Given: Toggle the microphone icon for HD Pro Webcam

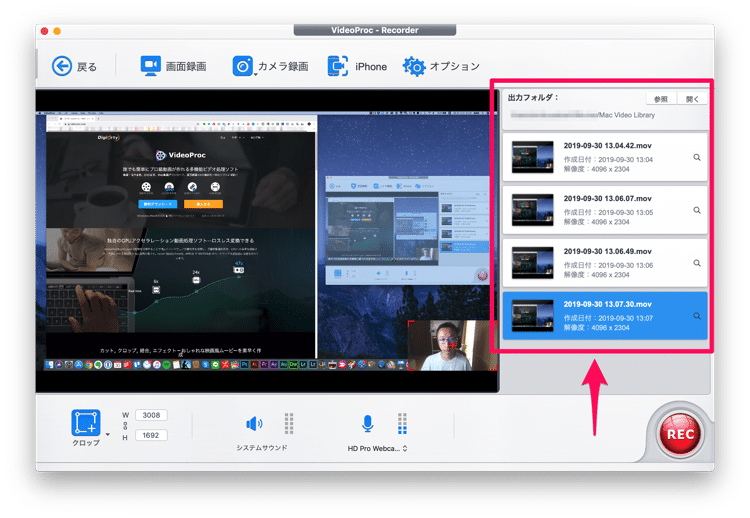Looking at the screenshot, I should coord(367,423).
